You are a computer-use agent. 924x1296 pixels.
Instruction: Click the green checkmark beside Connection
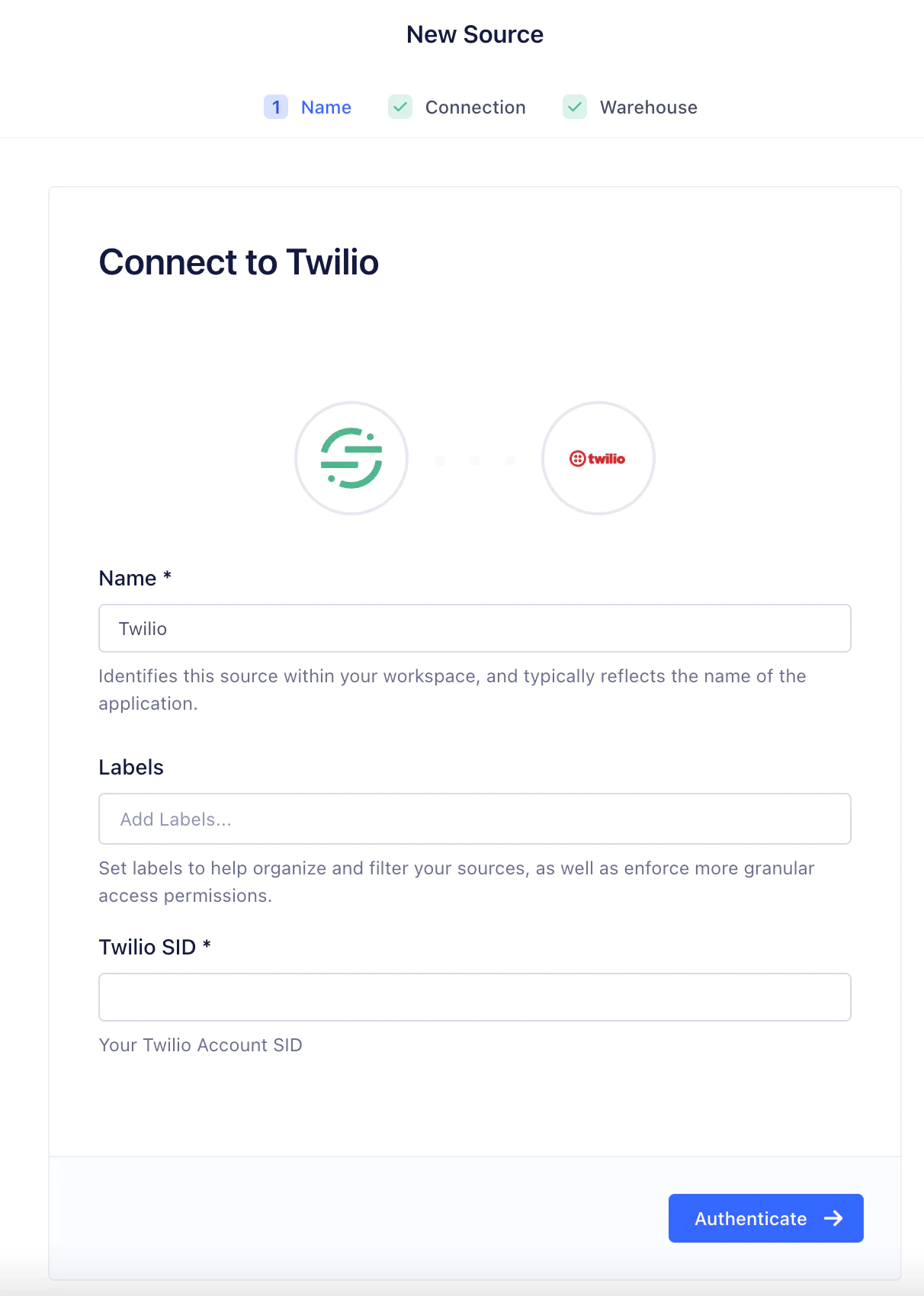click(x=400, y=107)
